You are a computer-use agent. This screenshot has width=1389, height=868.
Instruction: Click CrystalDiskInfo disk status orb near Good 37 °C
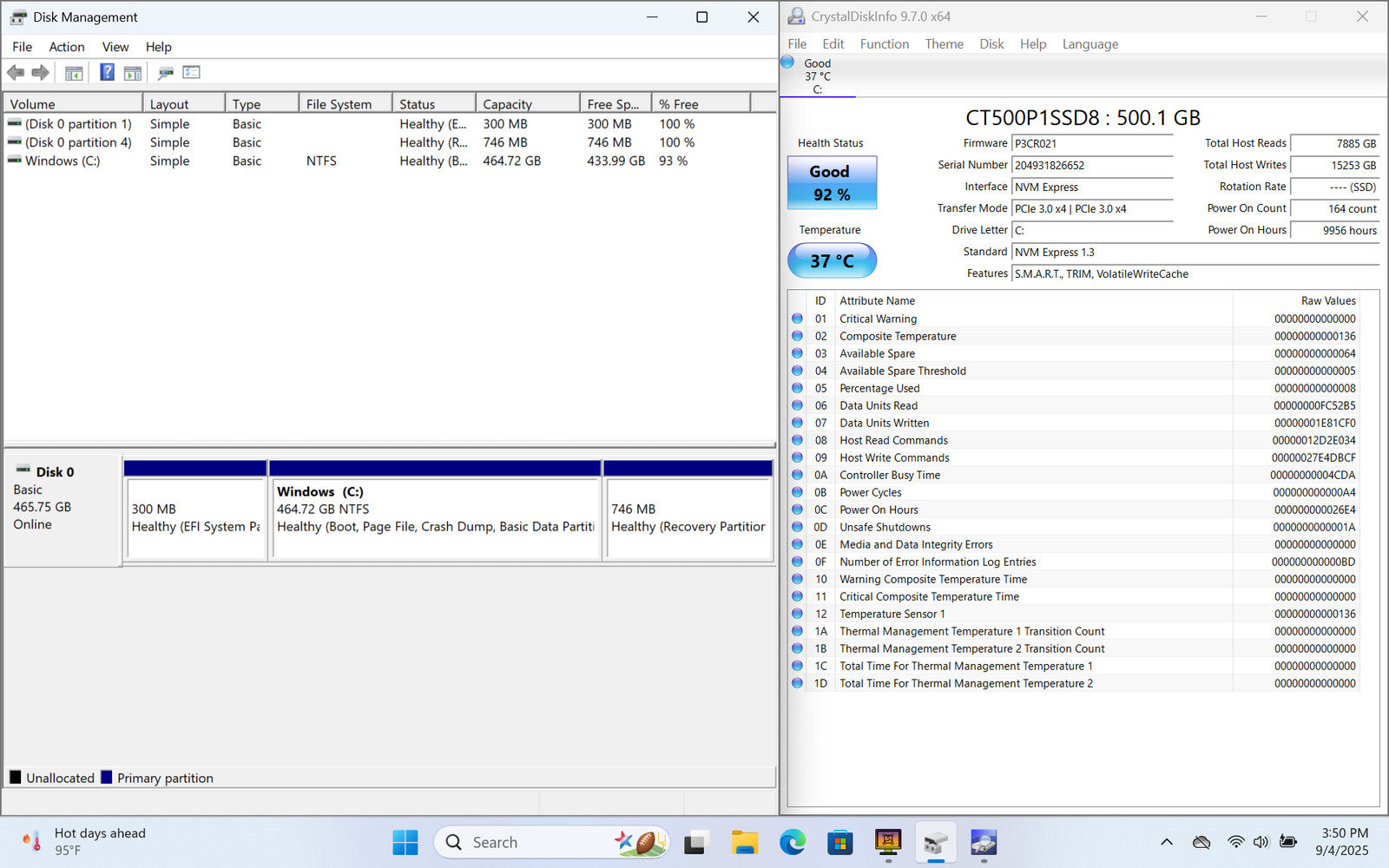click(x=787, y=62)
